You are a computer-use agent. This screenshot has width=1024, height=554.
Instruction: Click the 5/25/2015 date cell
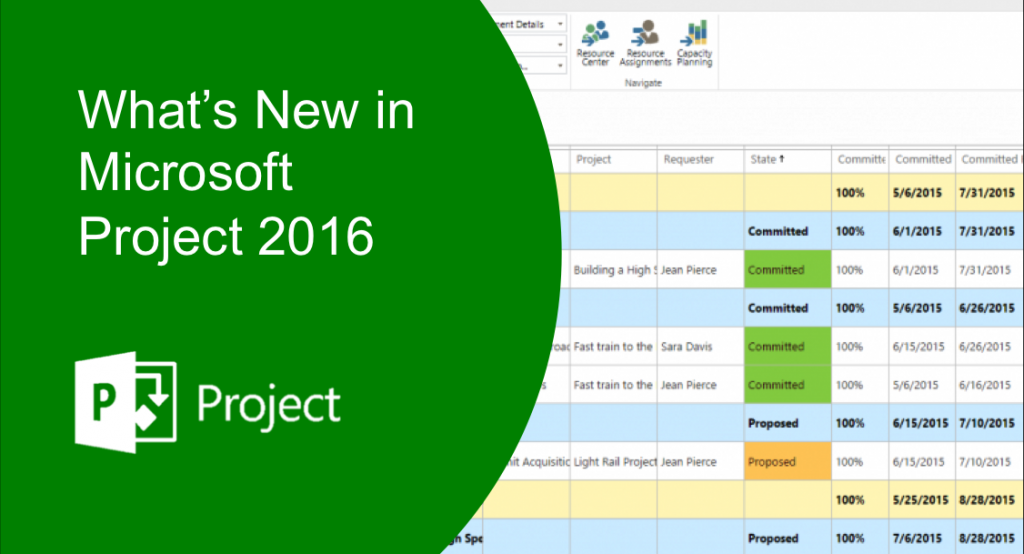[x=922, y=500]
